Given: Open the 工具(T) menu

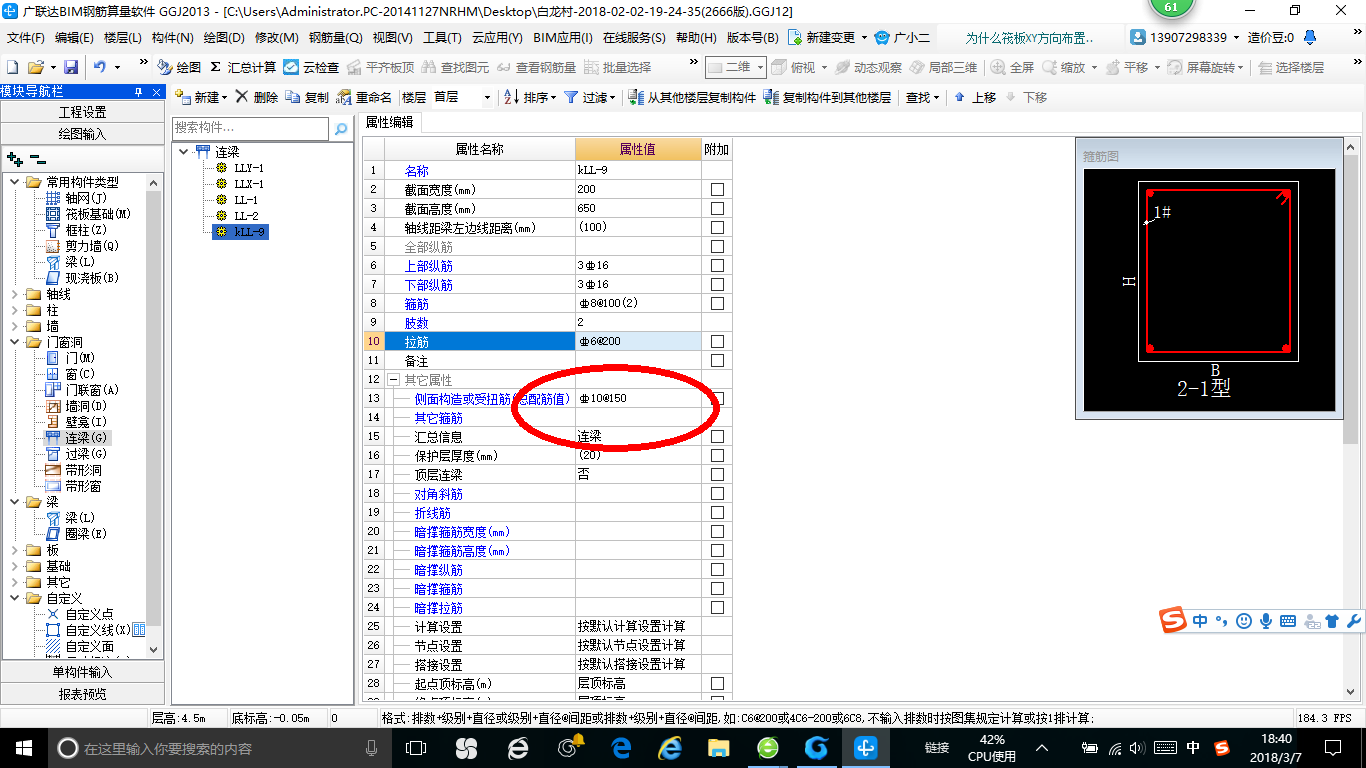Looking at the screenshot, I should point(442,38).
